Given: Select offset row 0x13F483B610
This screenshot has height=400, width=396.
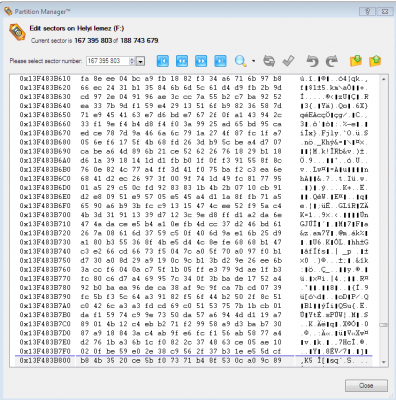Looking at the screenshot, I should pyautogui.click(x=45, y=79).
